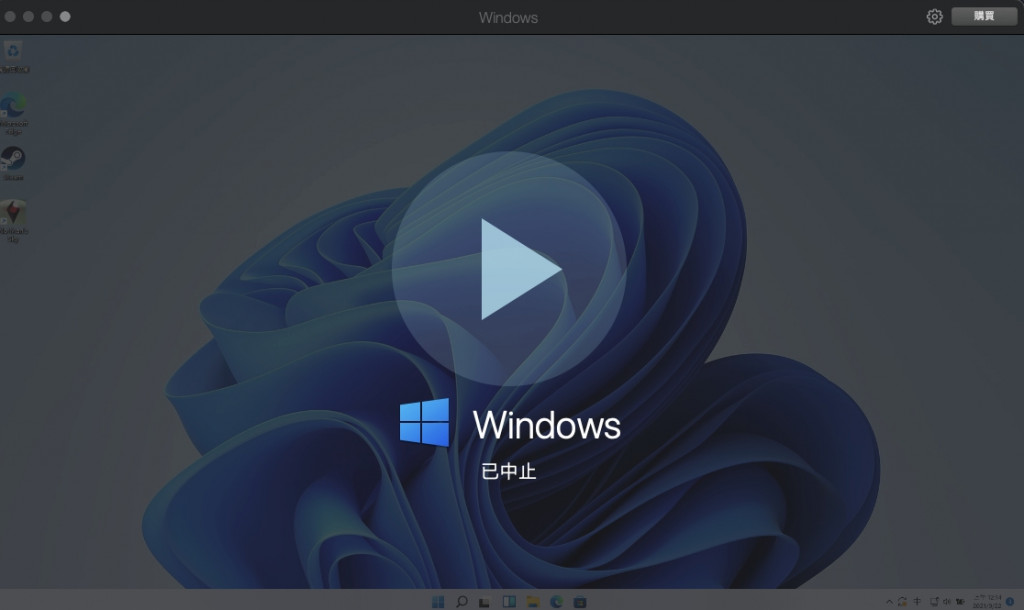Select the Microsoft Edge desktop shortcut
1024x610 pixels.
click(x=14, y=114)
